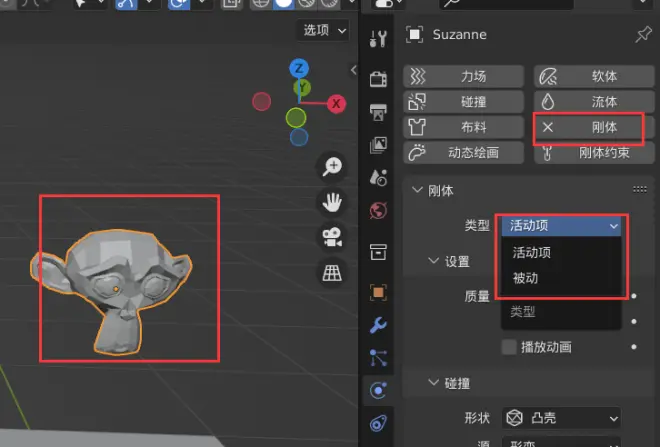Choose 活动项 from the type list
660x447 pixels.
[562, 253]
